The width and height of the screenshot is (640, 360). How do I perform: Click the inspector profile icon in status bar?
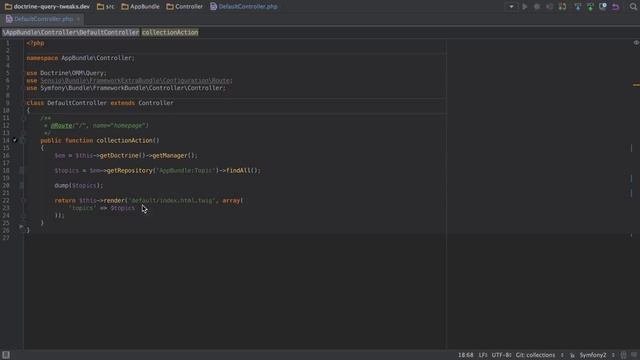click(623, 355)
